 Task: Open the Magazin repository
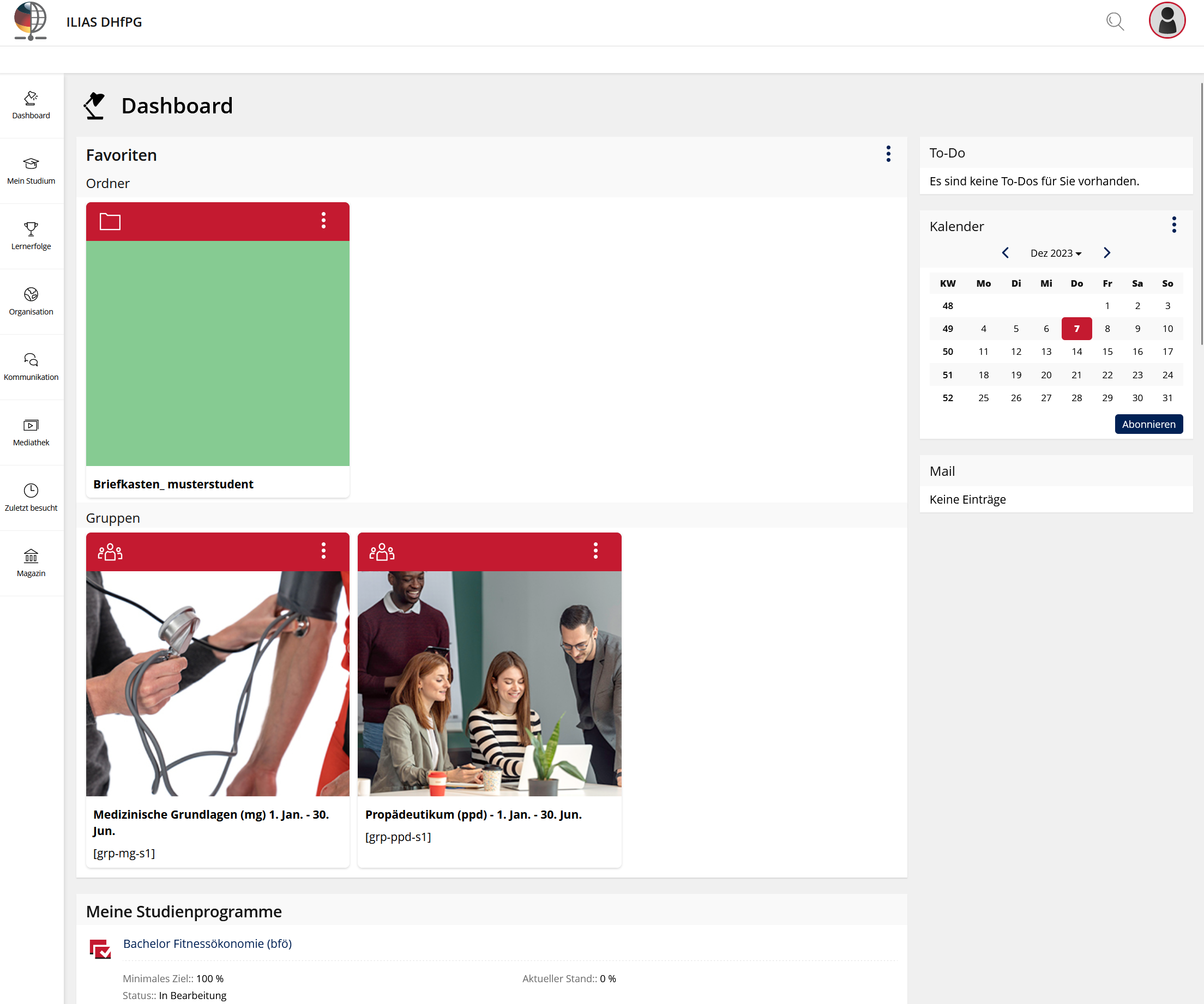click(31, 563)
